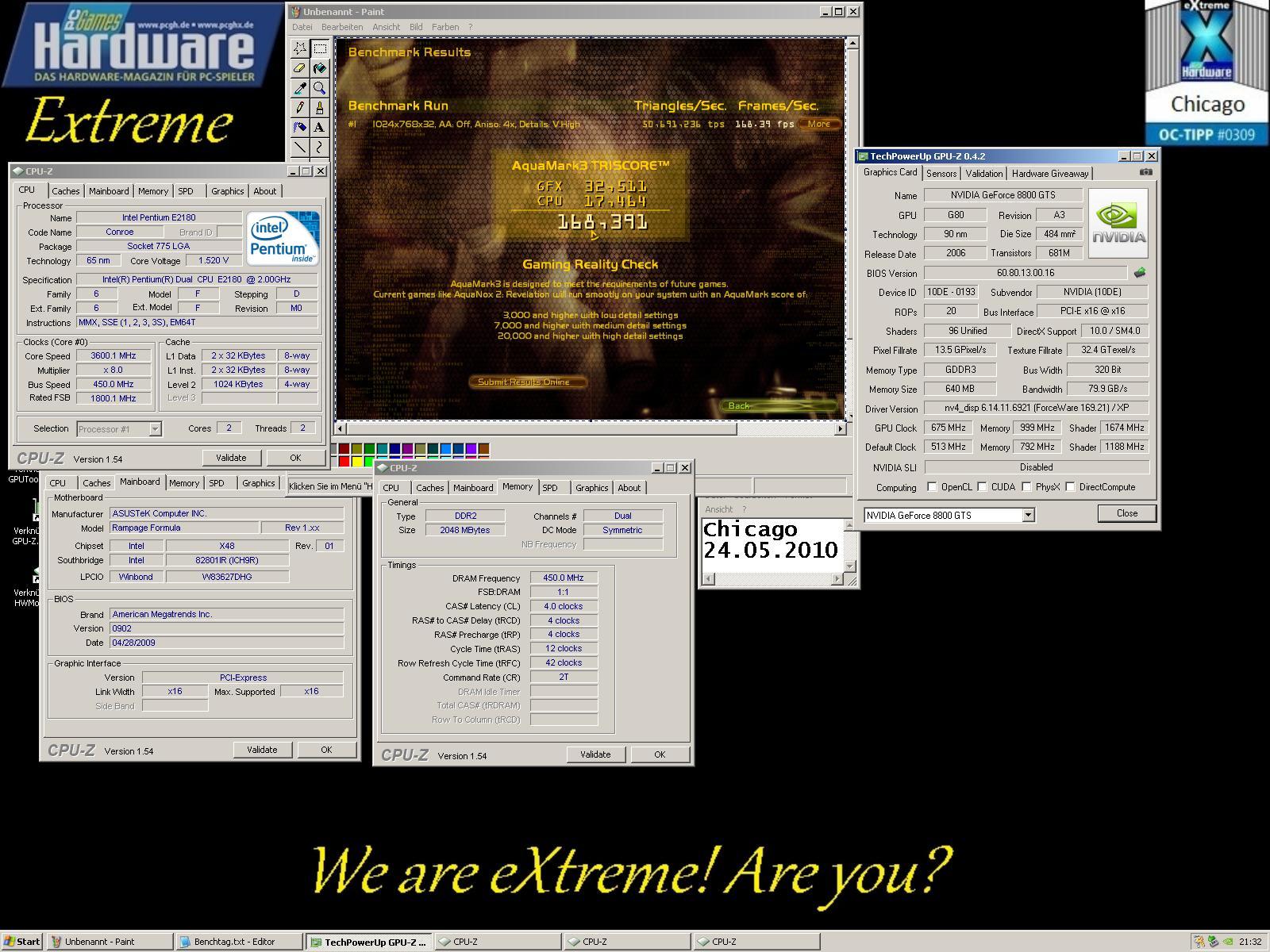
Task: Choose the Fill bucket tool in Paint
Action: point(320,68)
